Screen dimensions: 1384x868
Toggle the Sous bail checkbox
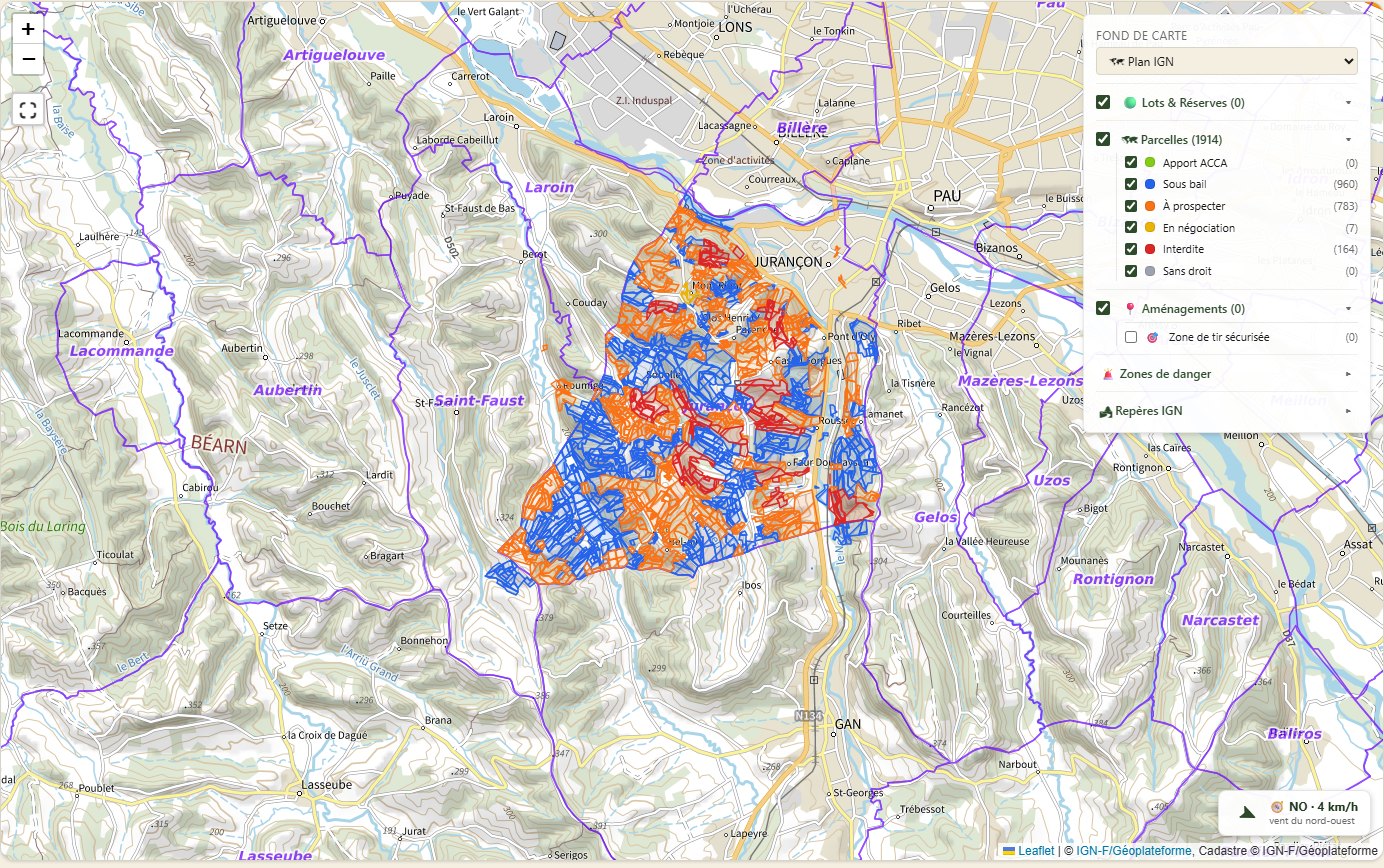1131,184
